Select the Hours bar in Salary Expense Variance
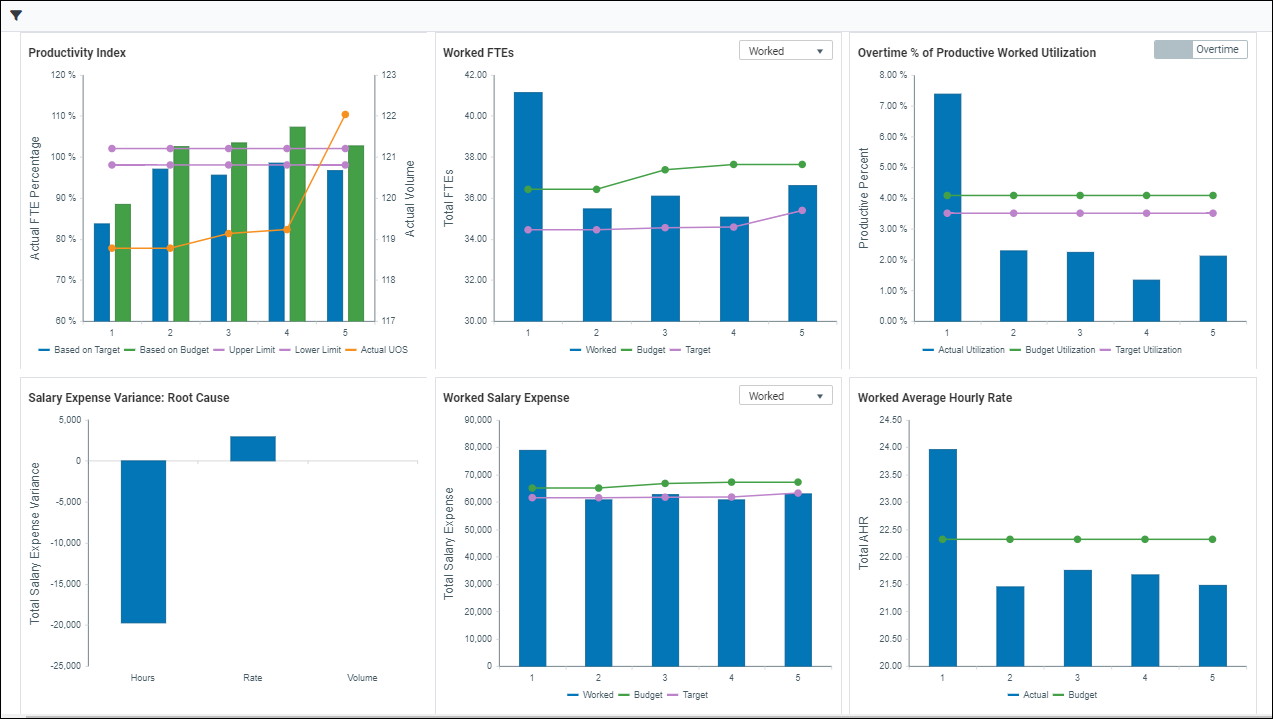This screenshot has height=719, width=1273. tap(143, 541)
